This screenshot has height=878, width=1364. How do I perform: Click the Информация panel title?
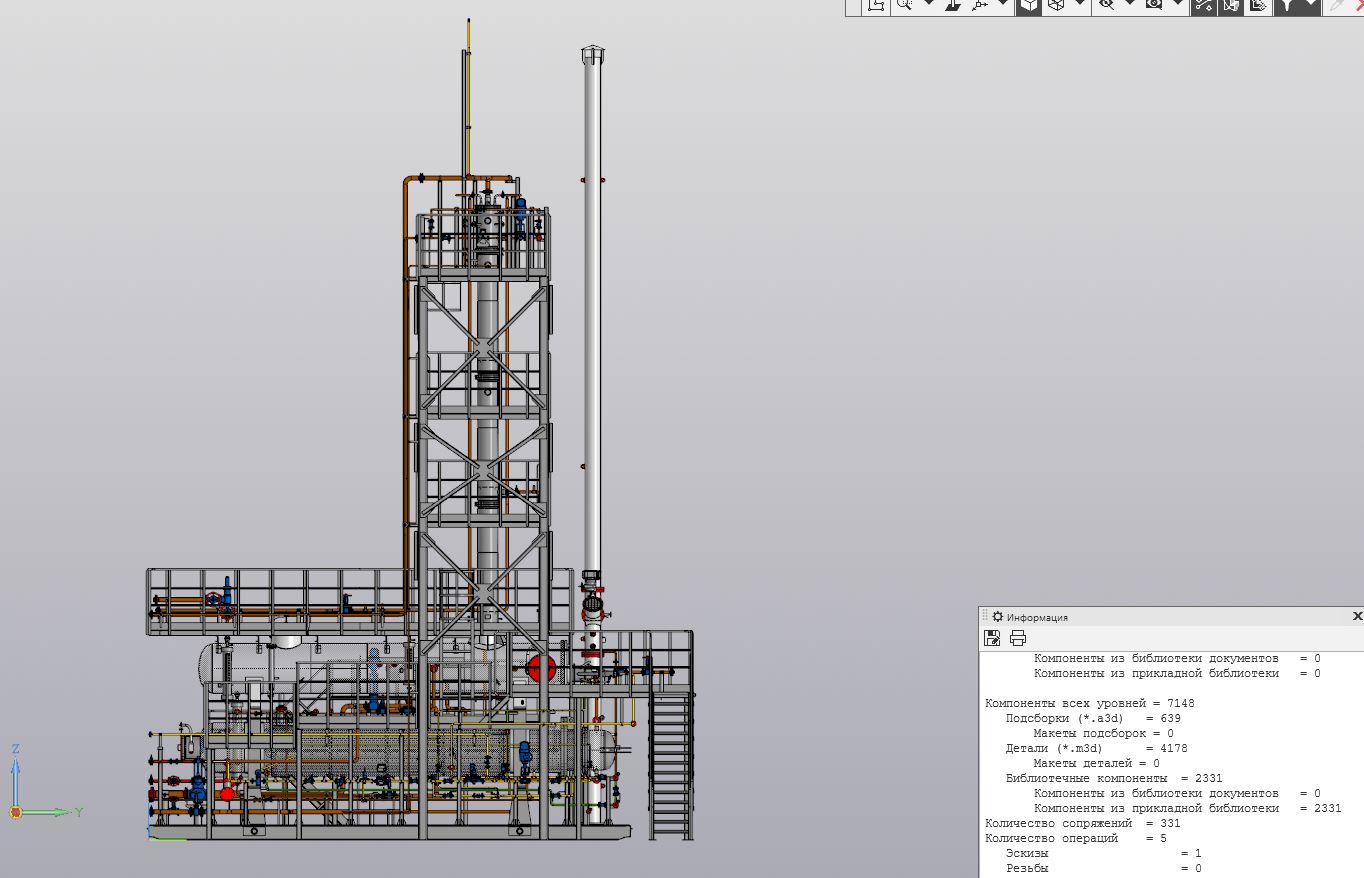coord(1037,617)
